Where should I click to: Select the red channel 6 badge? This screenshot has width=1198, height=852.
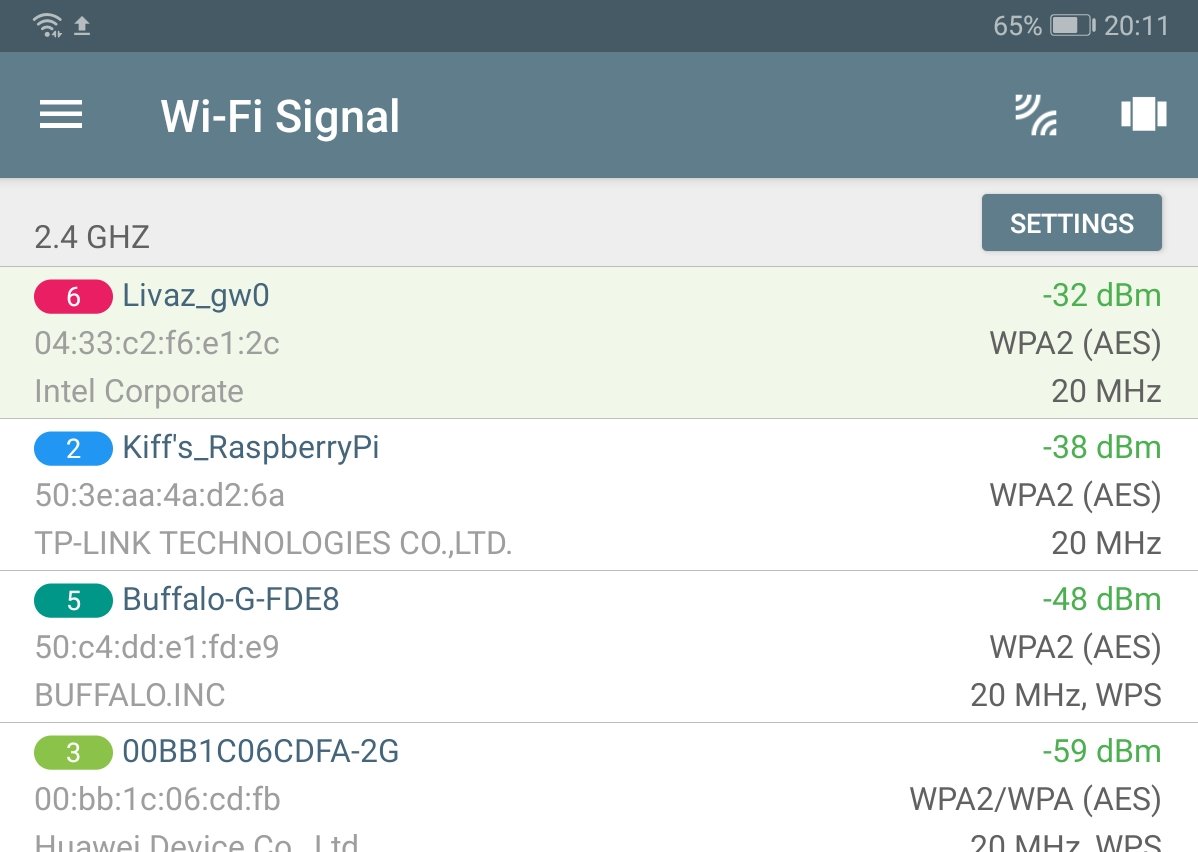(x=73, y=296)
